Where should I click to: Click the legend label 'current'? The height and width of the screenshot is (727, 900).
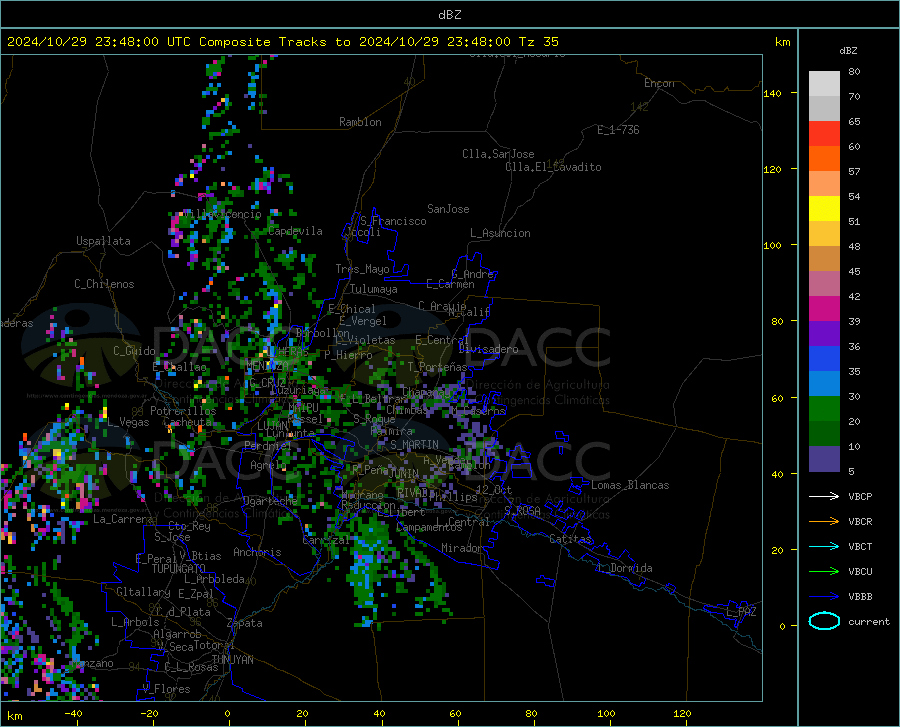point(869,621)
